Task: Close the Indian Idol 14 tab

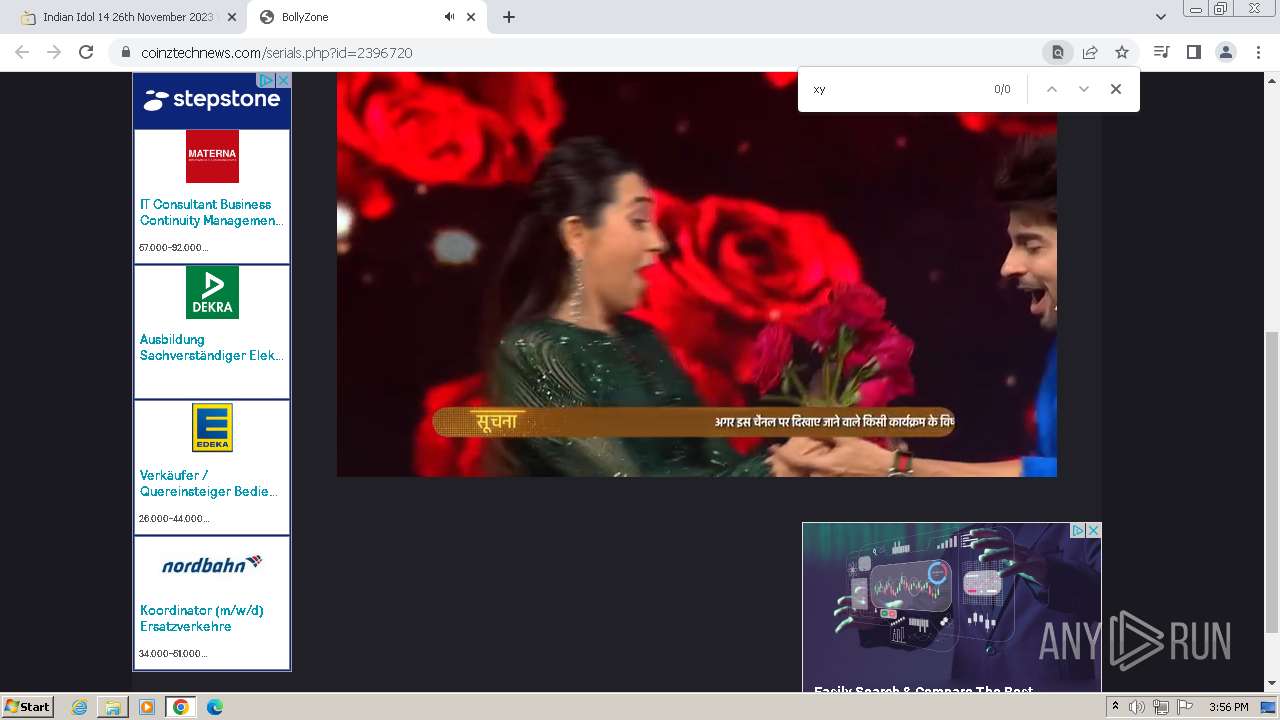Action: point(231,17)
